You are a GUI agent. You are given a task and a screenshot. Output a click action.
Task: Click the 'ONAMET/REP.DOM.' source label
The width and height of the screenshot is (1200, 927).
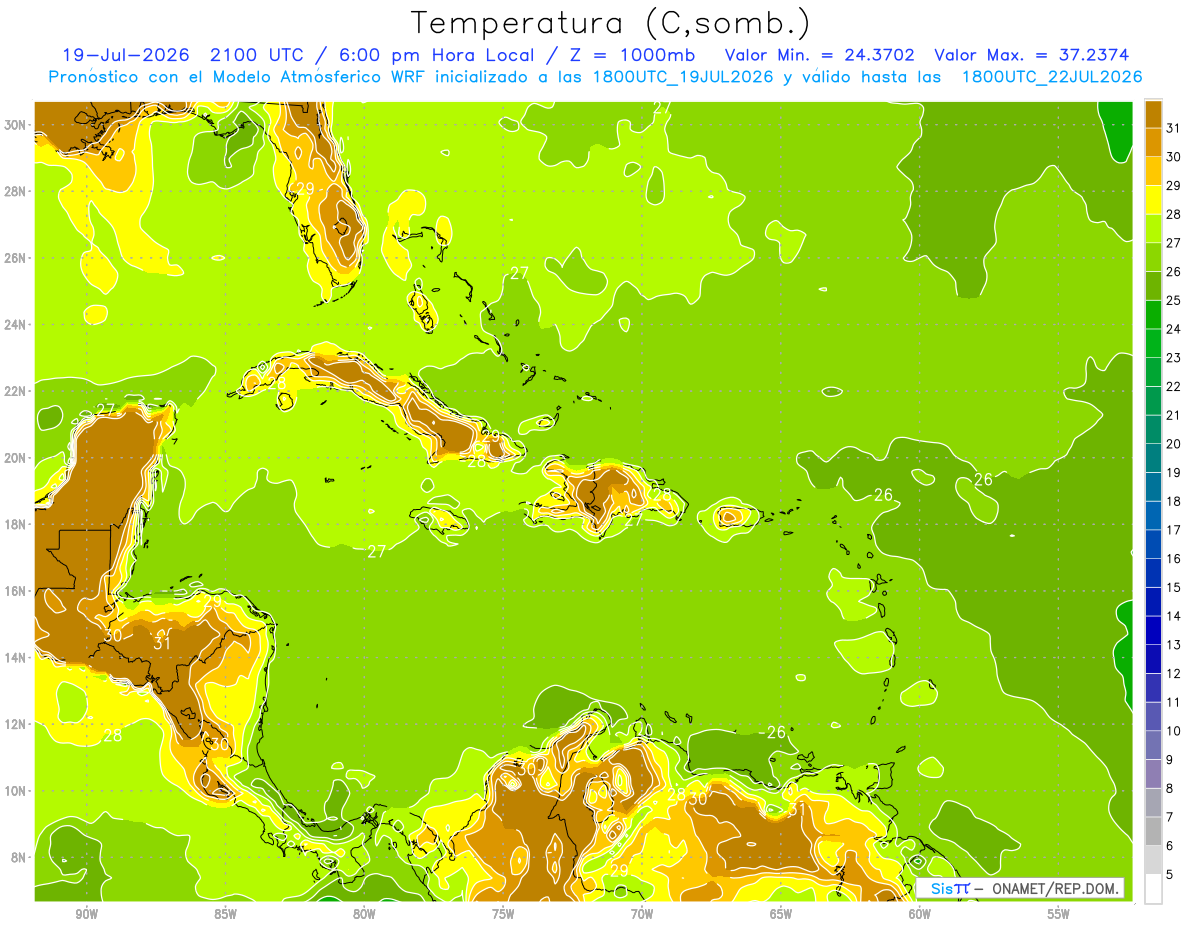click(x=1056, y=888)
